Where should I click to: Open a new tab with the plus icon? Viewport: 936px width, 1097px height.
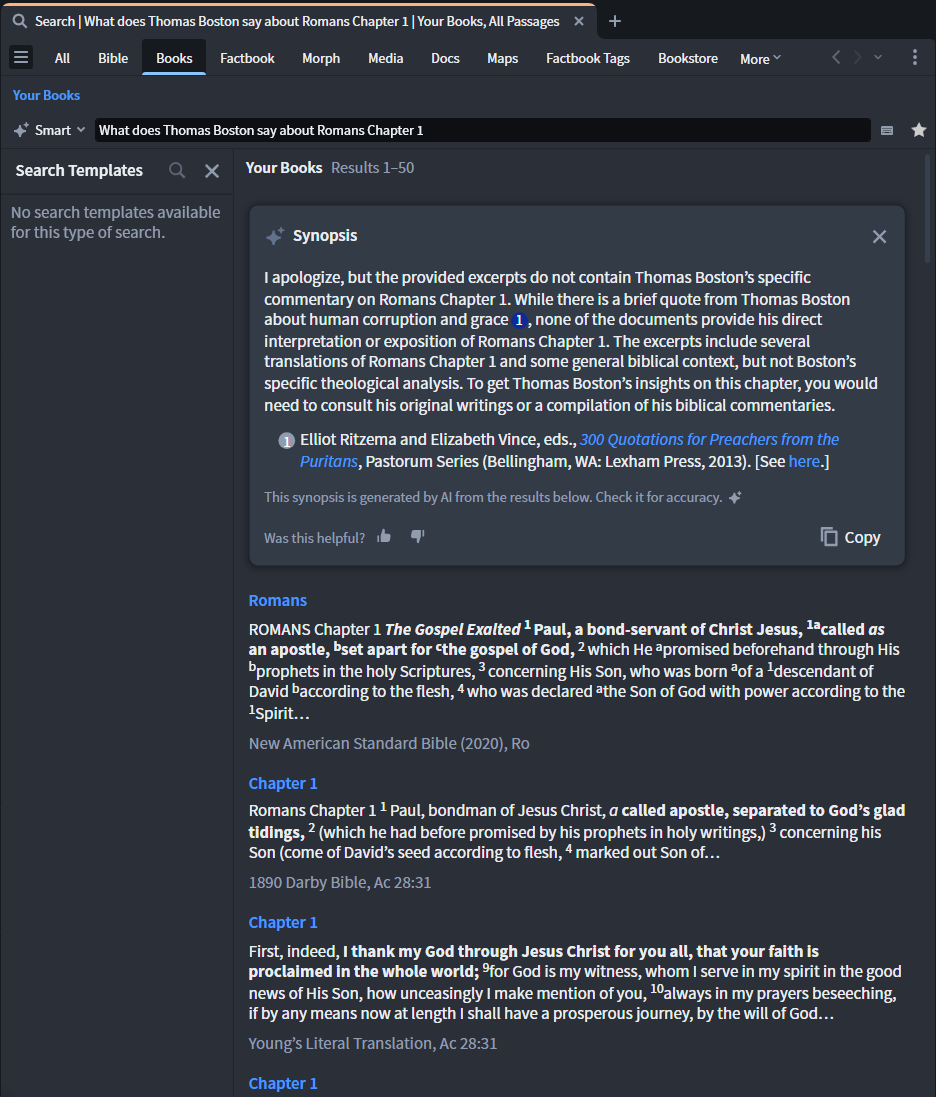(615, 22)
